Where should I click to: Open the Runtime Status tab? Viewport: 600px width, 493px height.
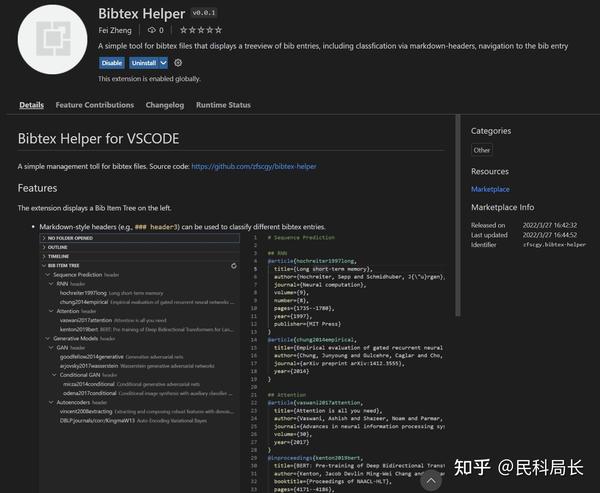point(223,105)
